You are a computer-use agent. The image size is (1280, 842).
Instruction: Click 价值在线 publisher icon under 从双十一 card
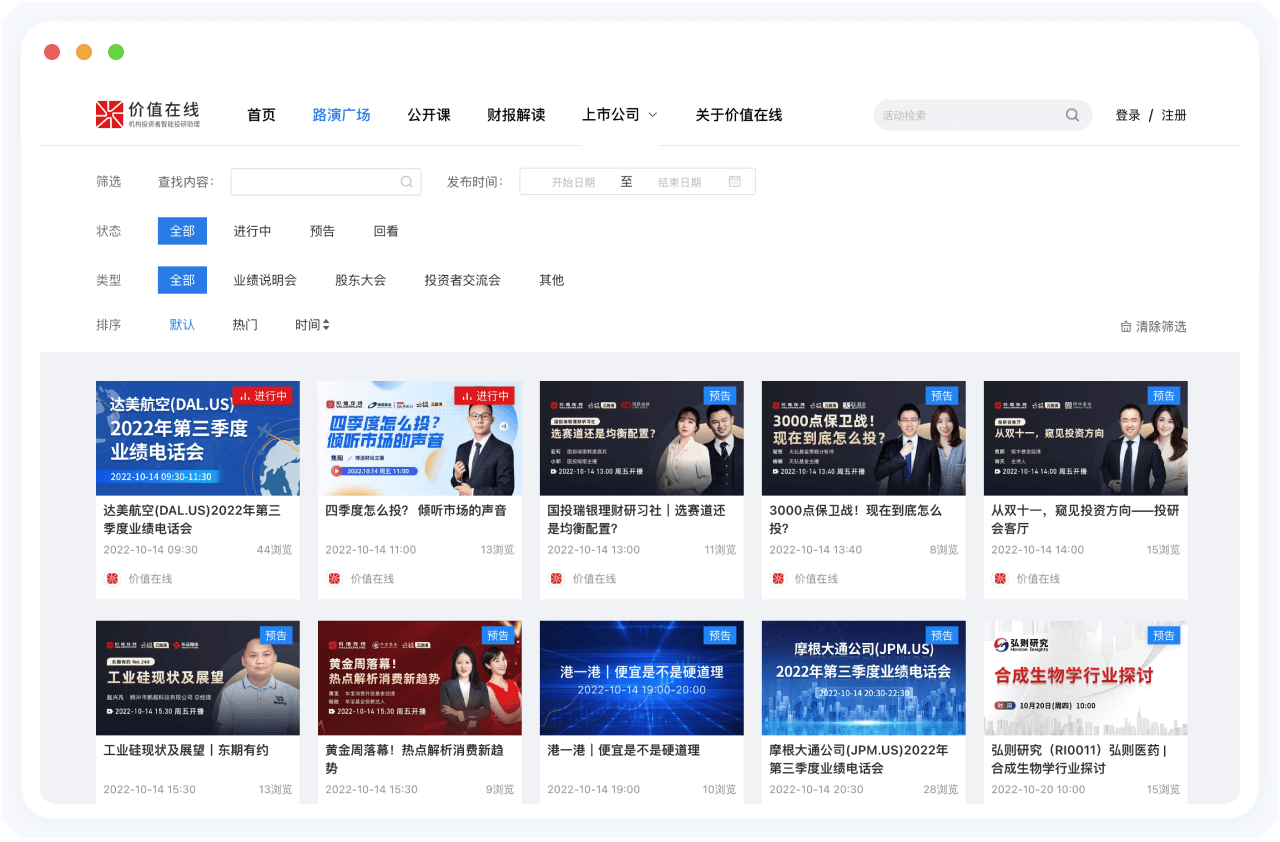coord(1000,578)
